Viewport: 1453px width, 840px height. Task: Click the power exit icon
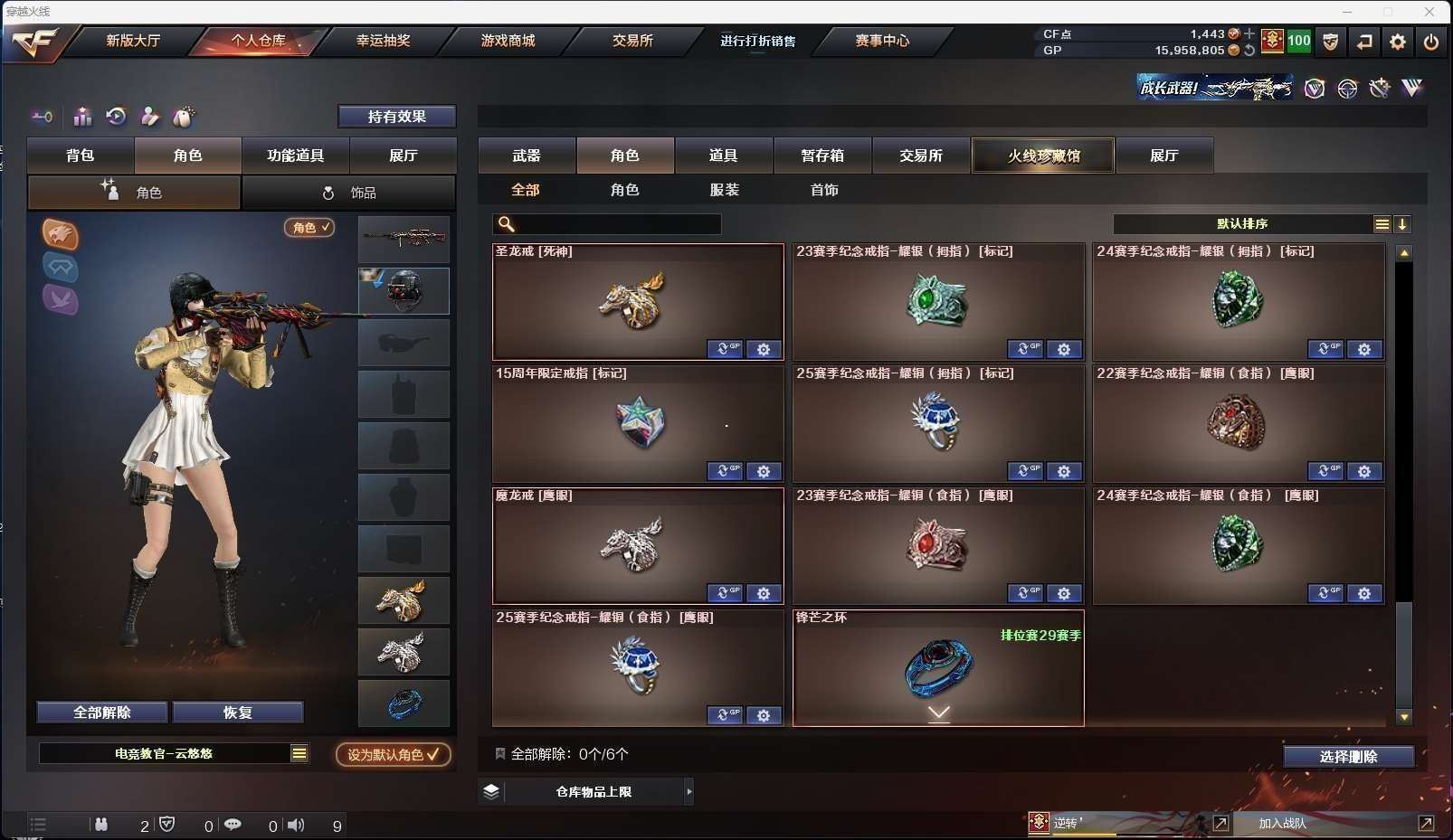(x=1431, y=41)
